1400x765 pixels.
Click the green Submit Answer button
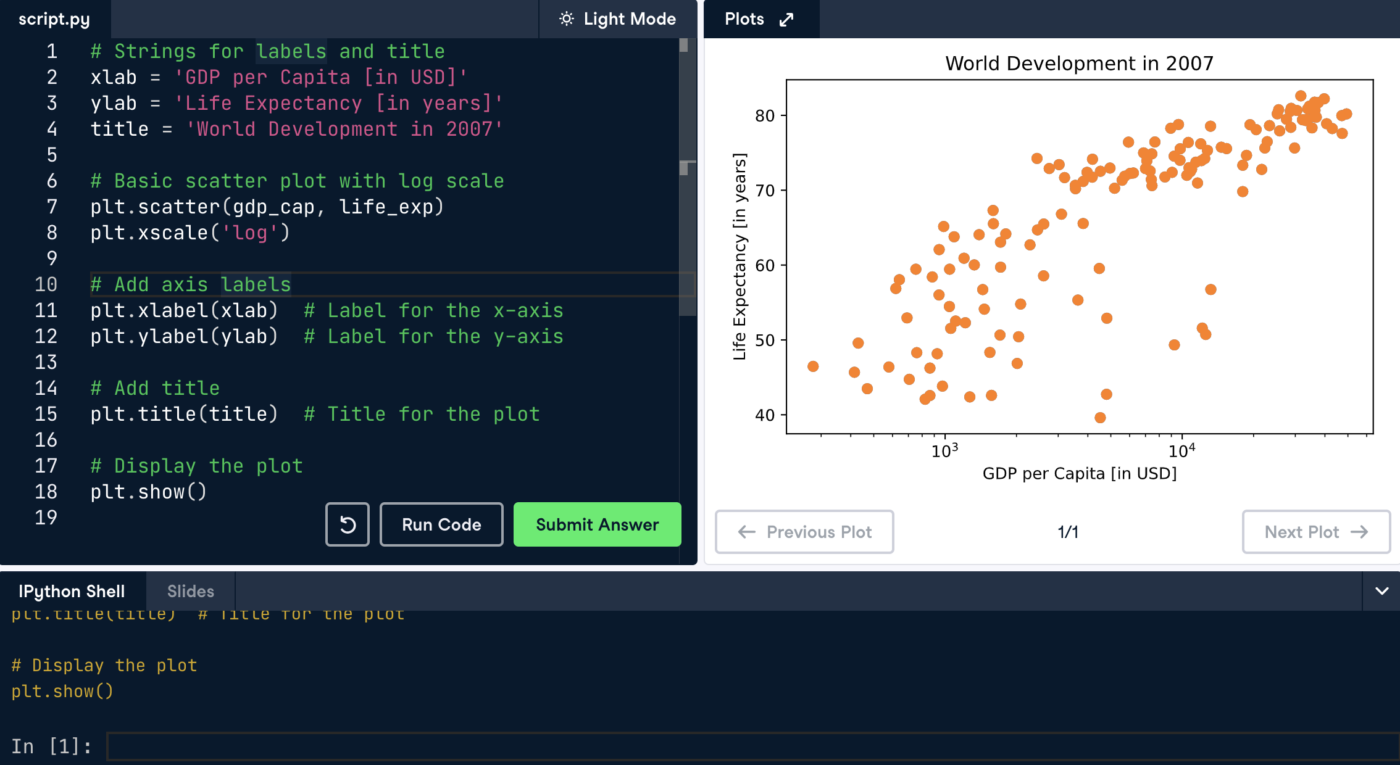click(x=597, y=525)
